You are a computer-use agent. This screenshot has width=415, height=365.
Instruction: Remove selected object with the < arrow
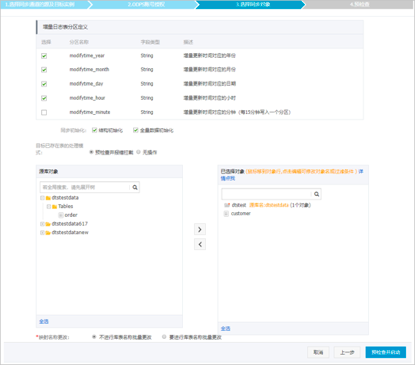(x=200, y=244)
